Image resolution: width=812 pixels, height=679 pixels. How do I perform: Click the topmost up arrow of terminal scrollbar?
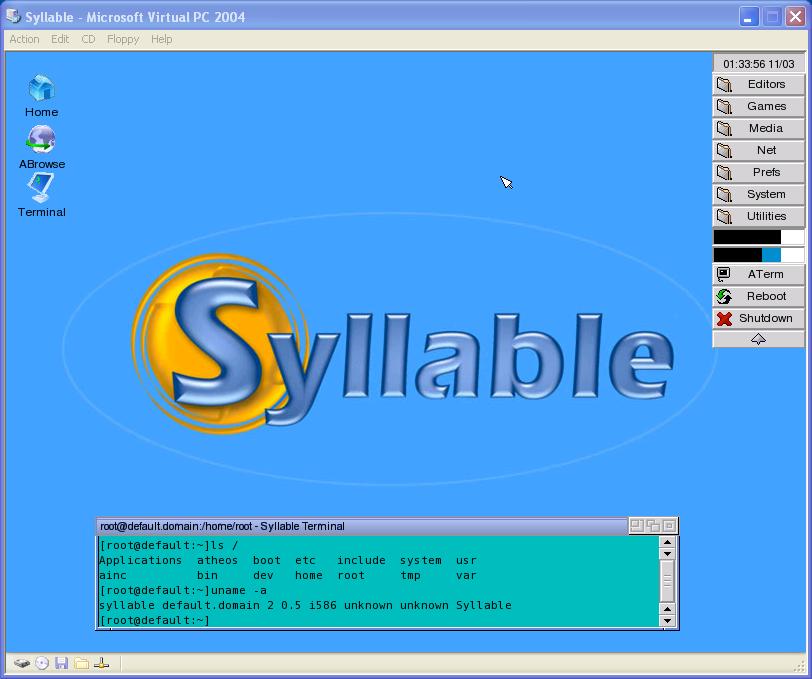click(668, 542)
